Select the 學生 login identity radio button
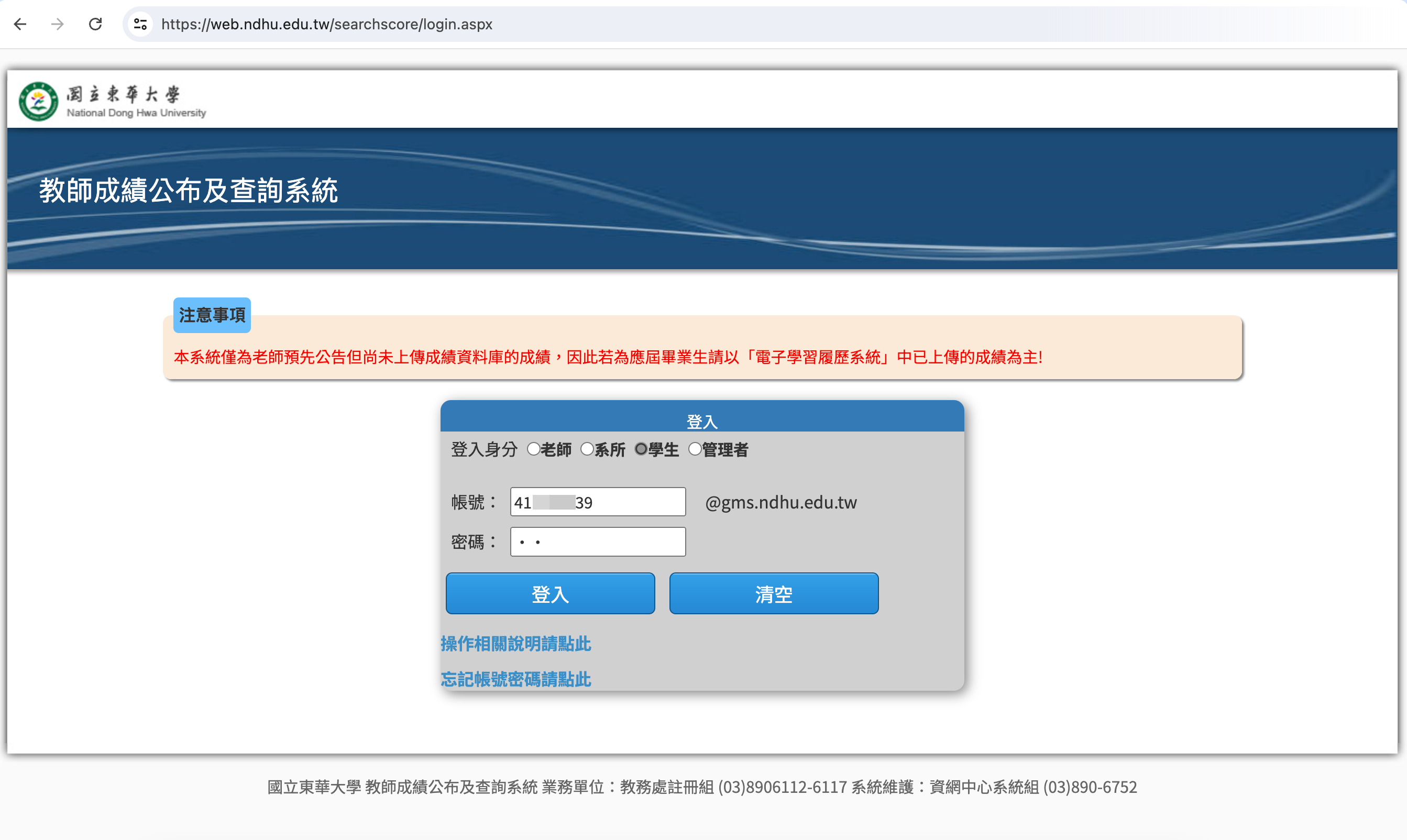Screen dimensions: 1407x840 click(x=641, y=449)
